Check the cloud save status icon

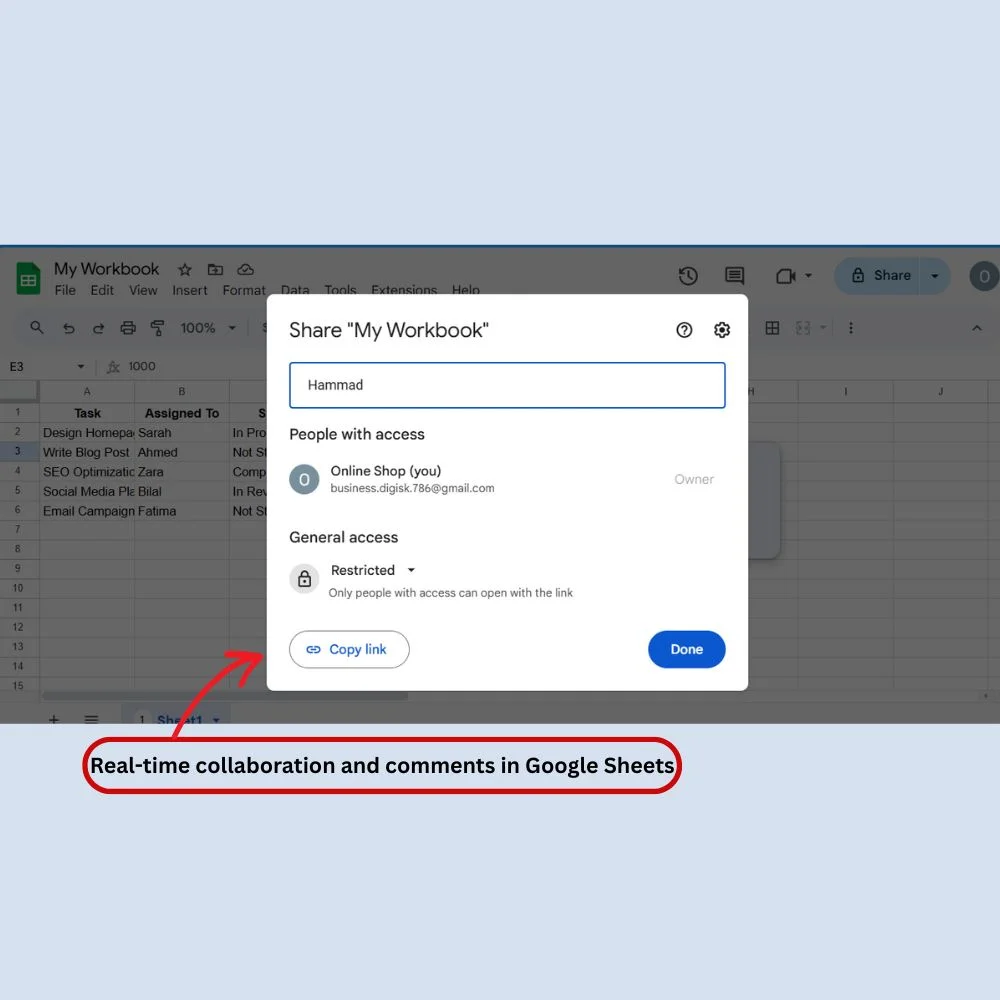pyautogui.click(x=246, y=269)
